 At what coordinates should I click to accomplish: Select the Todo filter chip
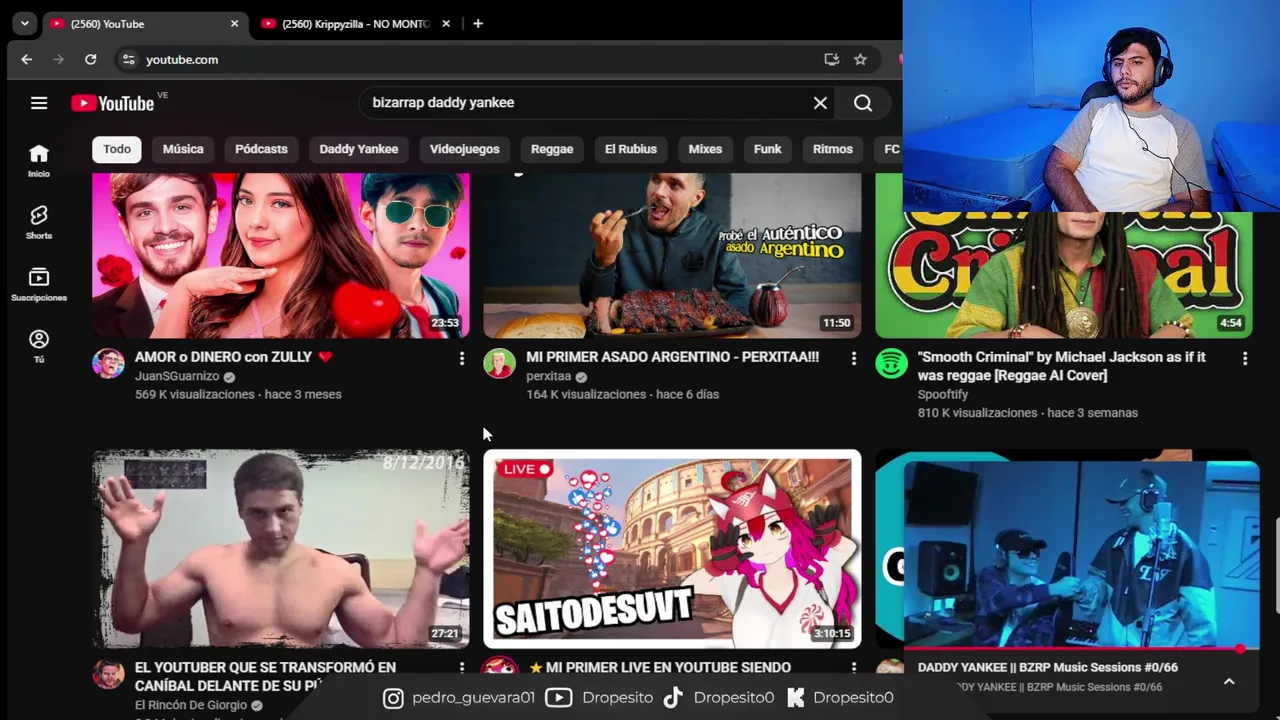click(x=117, y=149)
